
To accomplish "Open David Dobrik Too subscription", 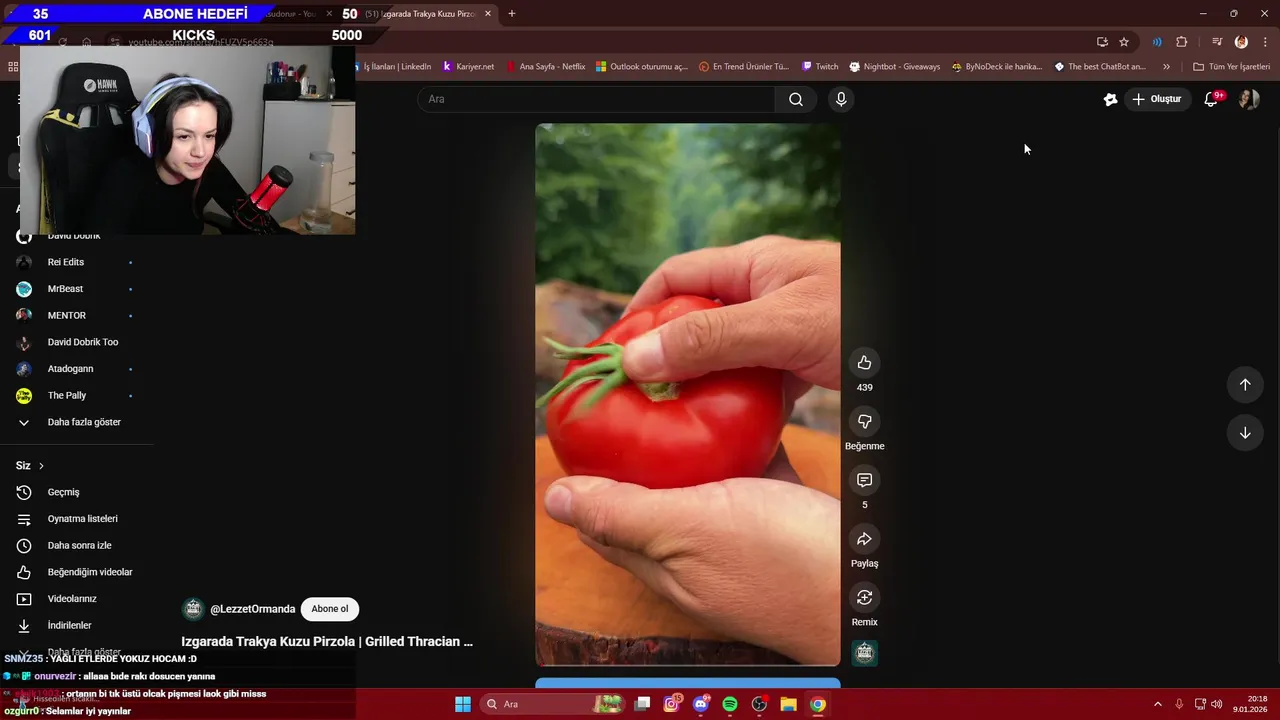I will tap(82, 342).
